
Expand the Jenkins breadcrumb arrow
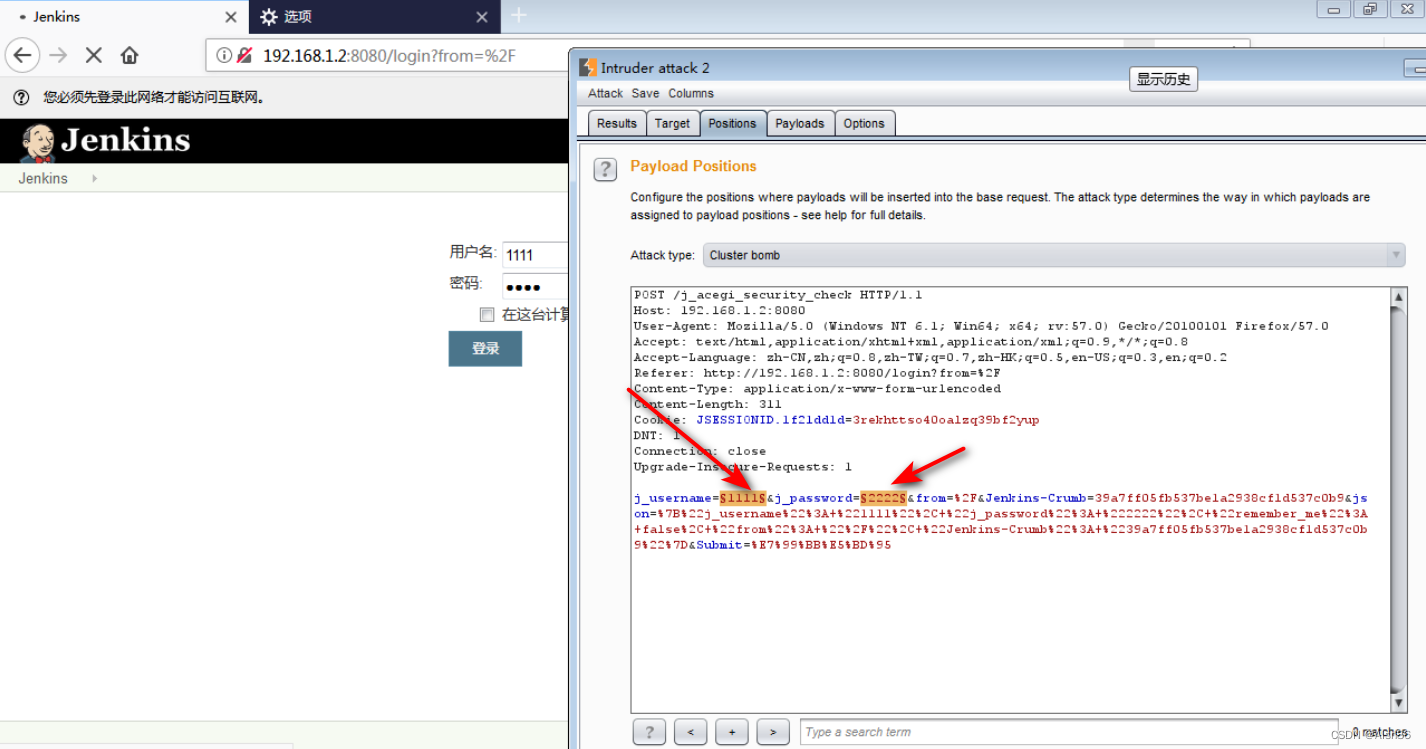coord(95,178)
